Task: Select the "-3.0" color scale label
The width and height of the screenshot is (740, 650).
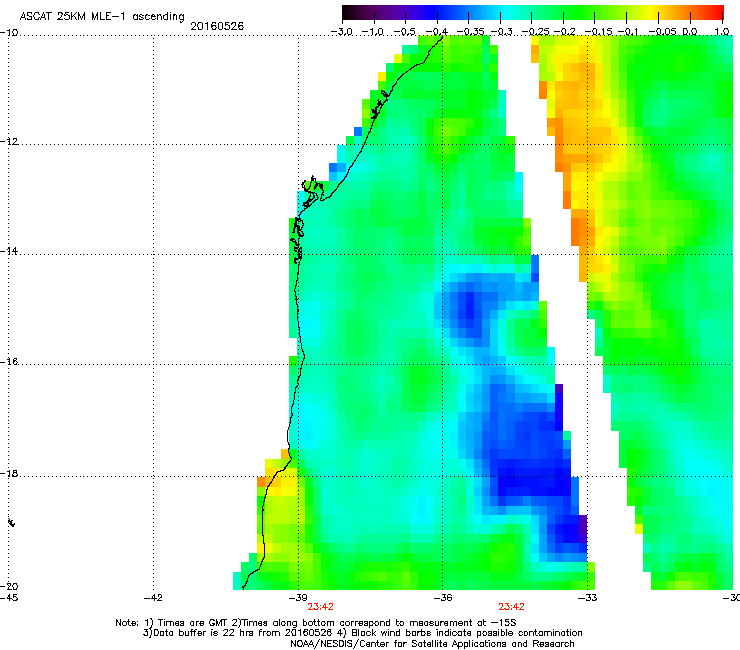Action: coord(341,32)
